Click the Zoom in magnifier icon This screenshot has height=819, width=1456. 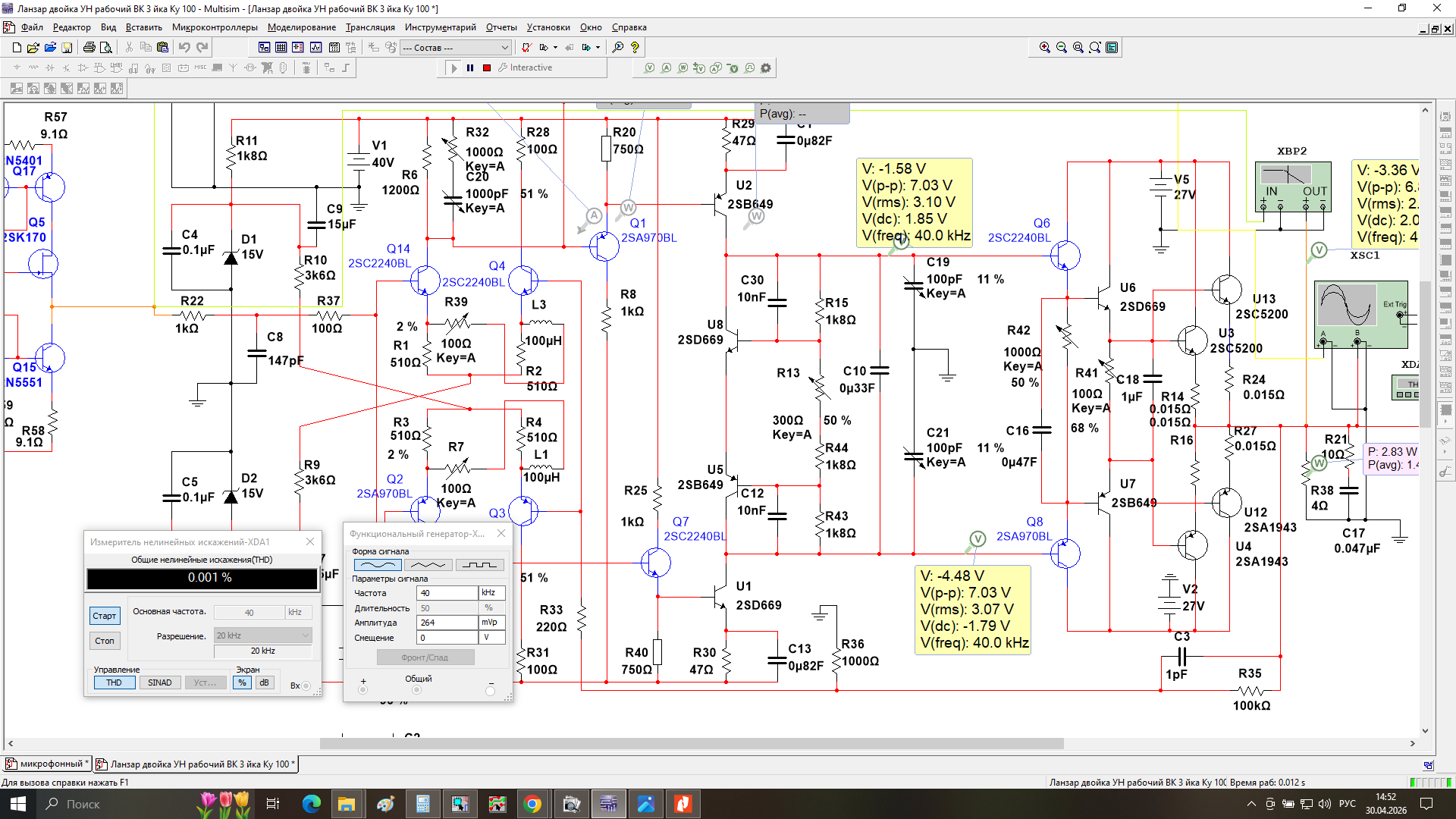[x=1045, y=47]
